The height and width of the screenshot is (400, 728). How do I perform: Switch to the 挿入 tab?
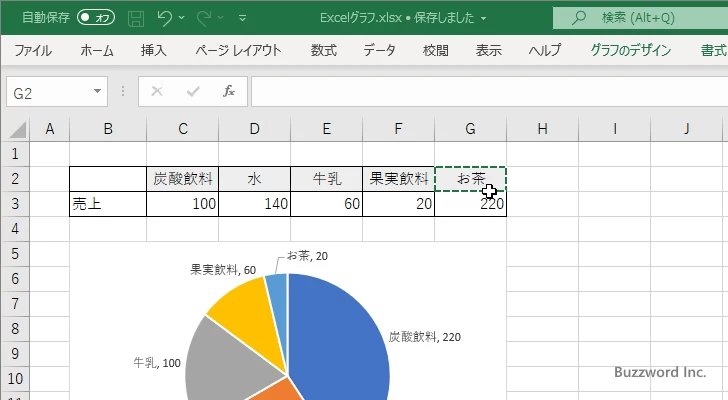[x=154, y=50]
